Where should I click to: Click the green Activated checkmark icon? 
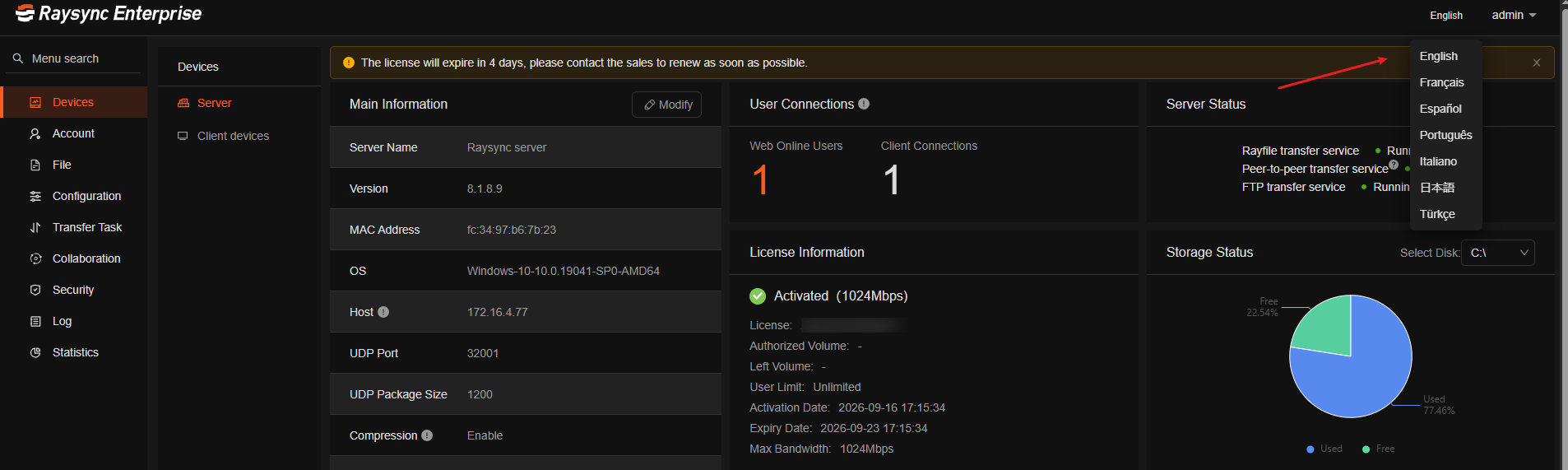pyautogui.click(x=758, y=295)
